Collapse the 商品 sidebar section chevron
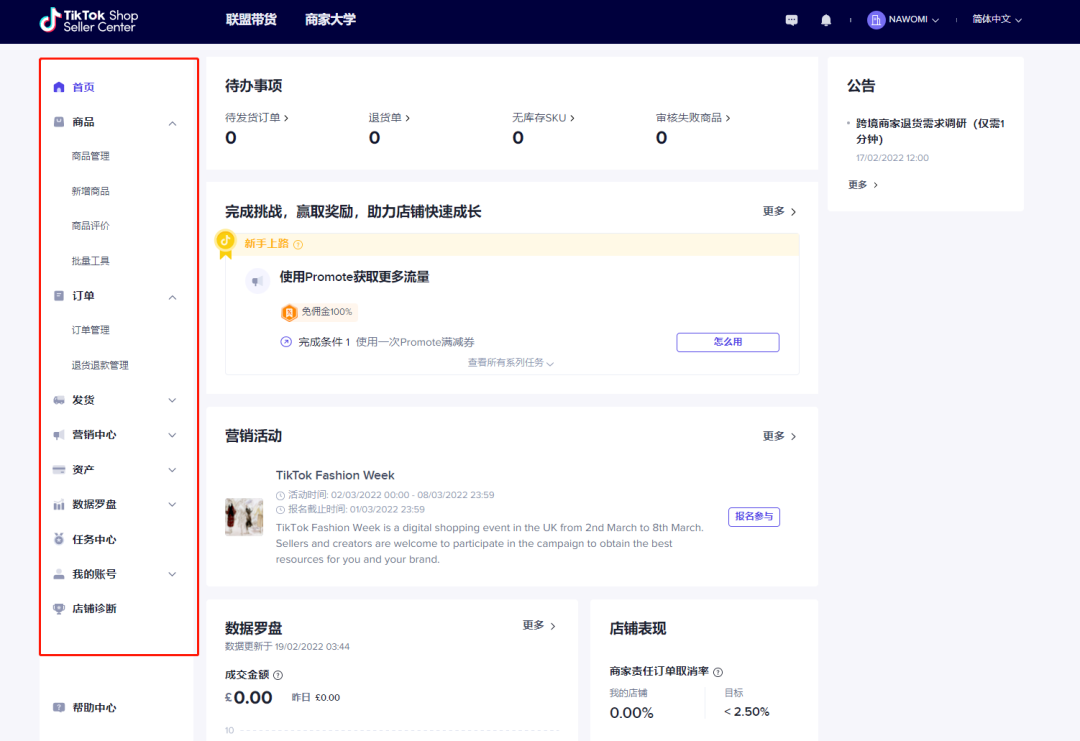 tap(172, 123)
